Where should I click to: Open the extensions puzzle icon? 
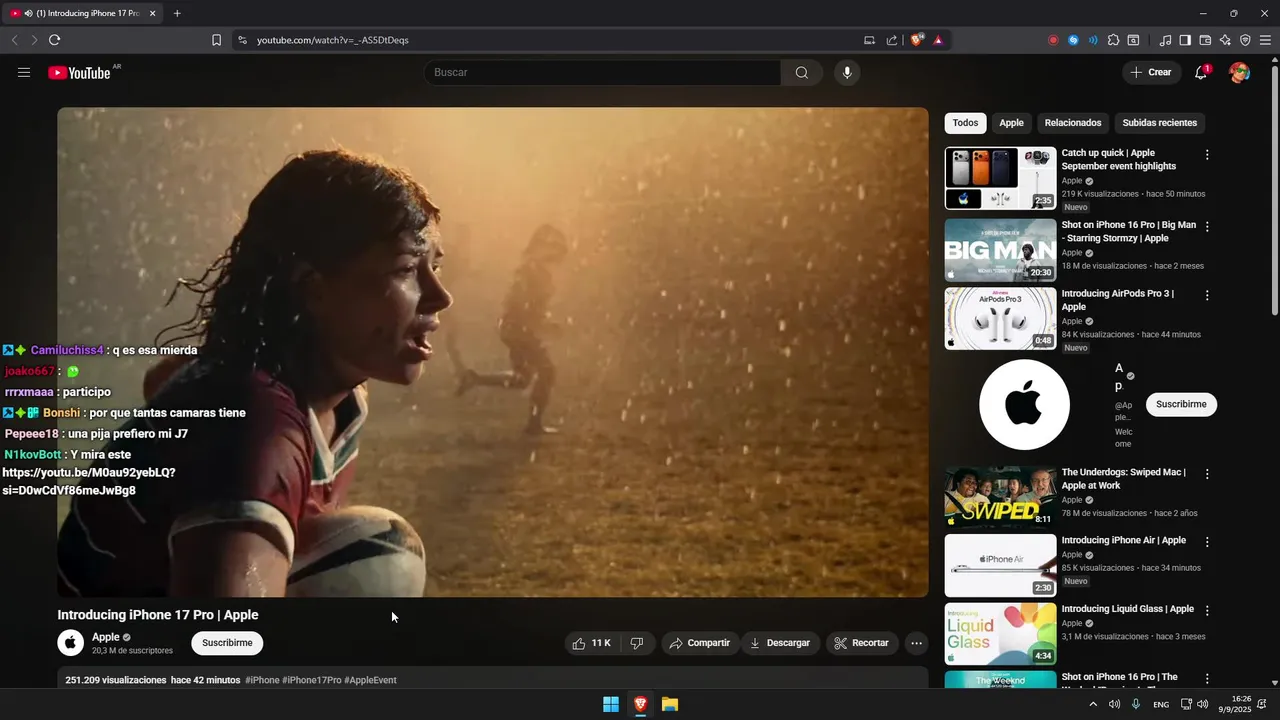(1113, 40)
